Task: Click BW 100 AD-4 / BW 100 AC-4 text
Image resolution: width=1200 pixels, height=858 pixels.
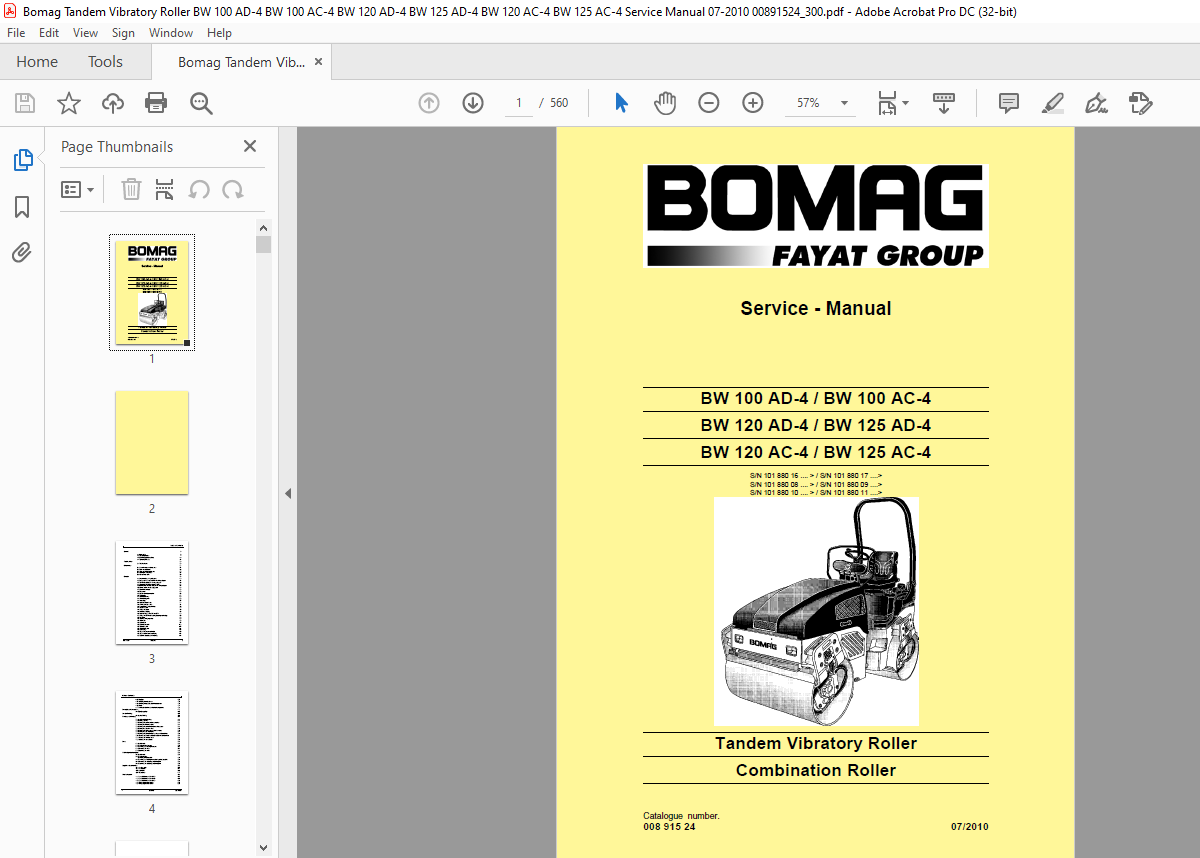Action: (x=816, y=399)
